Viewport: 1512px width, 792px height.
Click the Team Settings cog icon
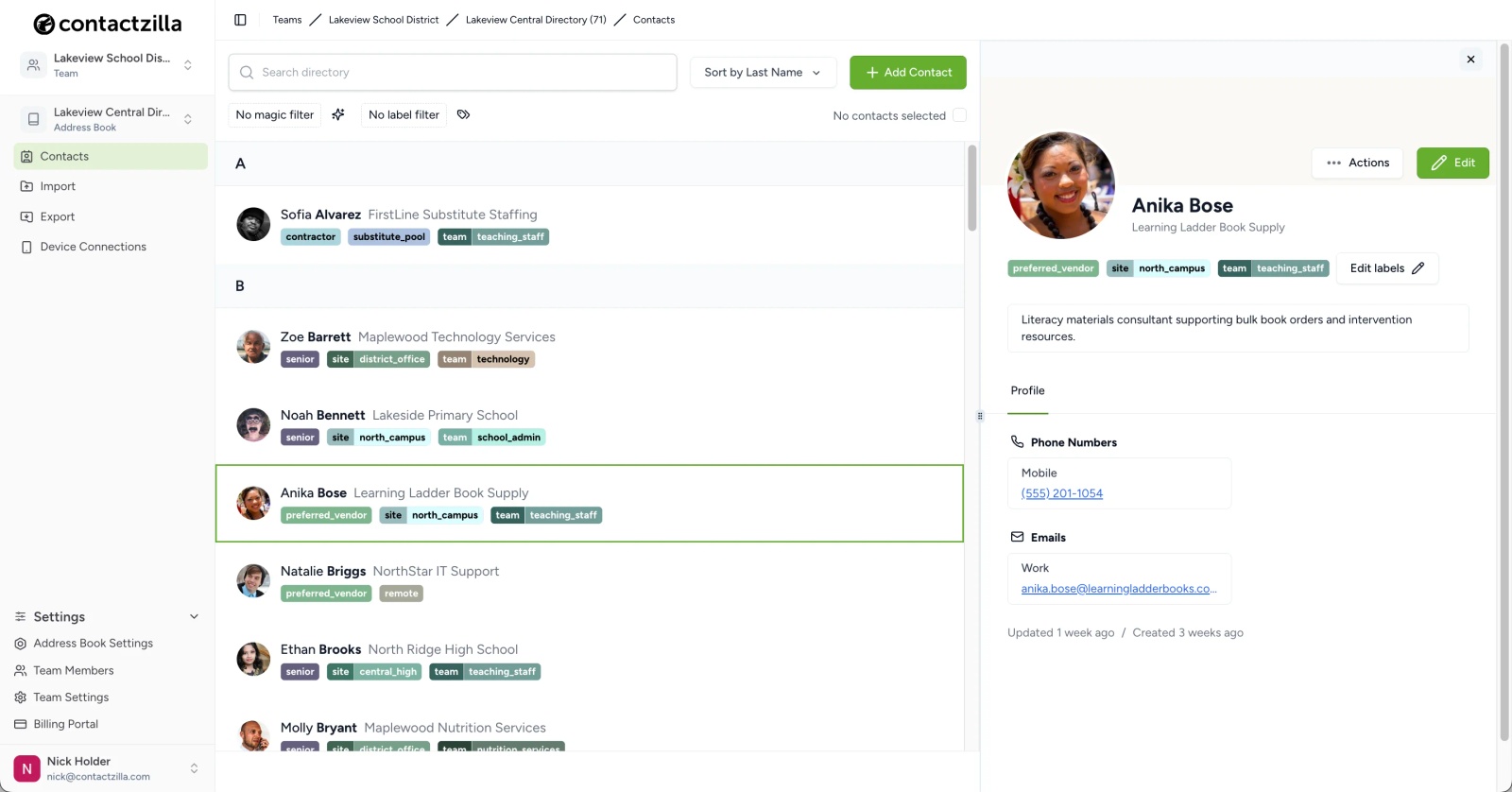(x=20, y=697)
